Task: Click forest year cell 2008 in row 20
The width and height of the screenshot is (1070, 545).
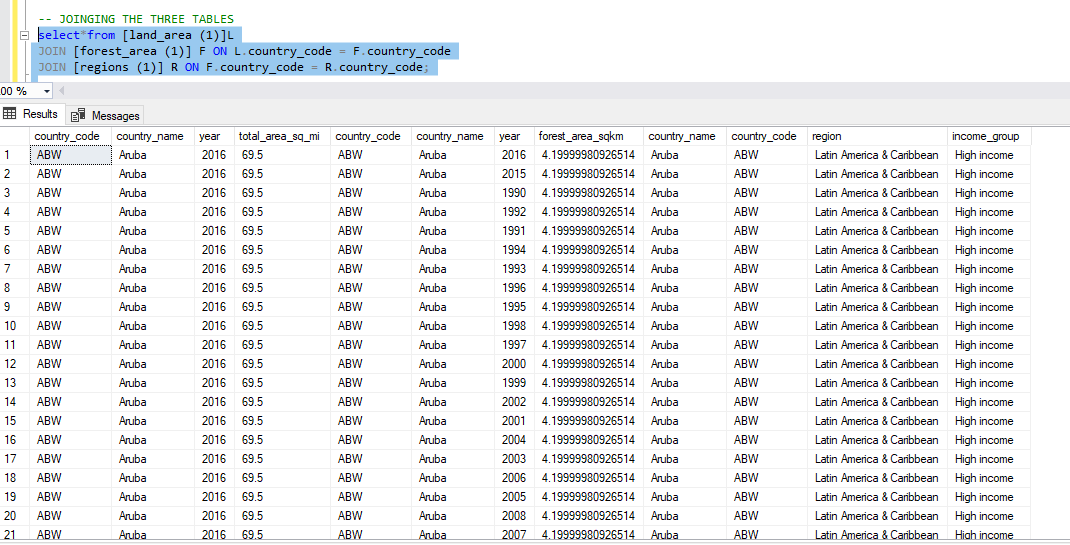Action: 515,516
